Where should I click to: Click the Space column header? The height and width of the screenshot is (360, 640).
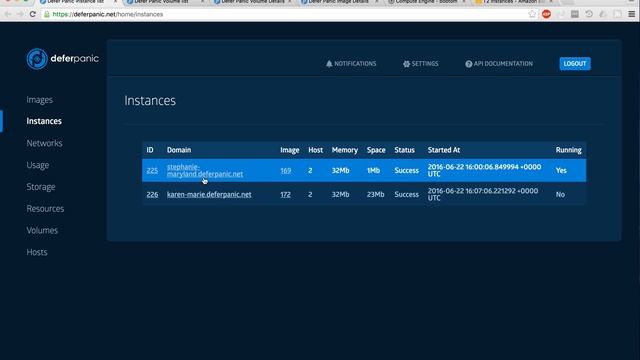coord(376,150)
